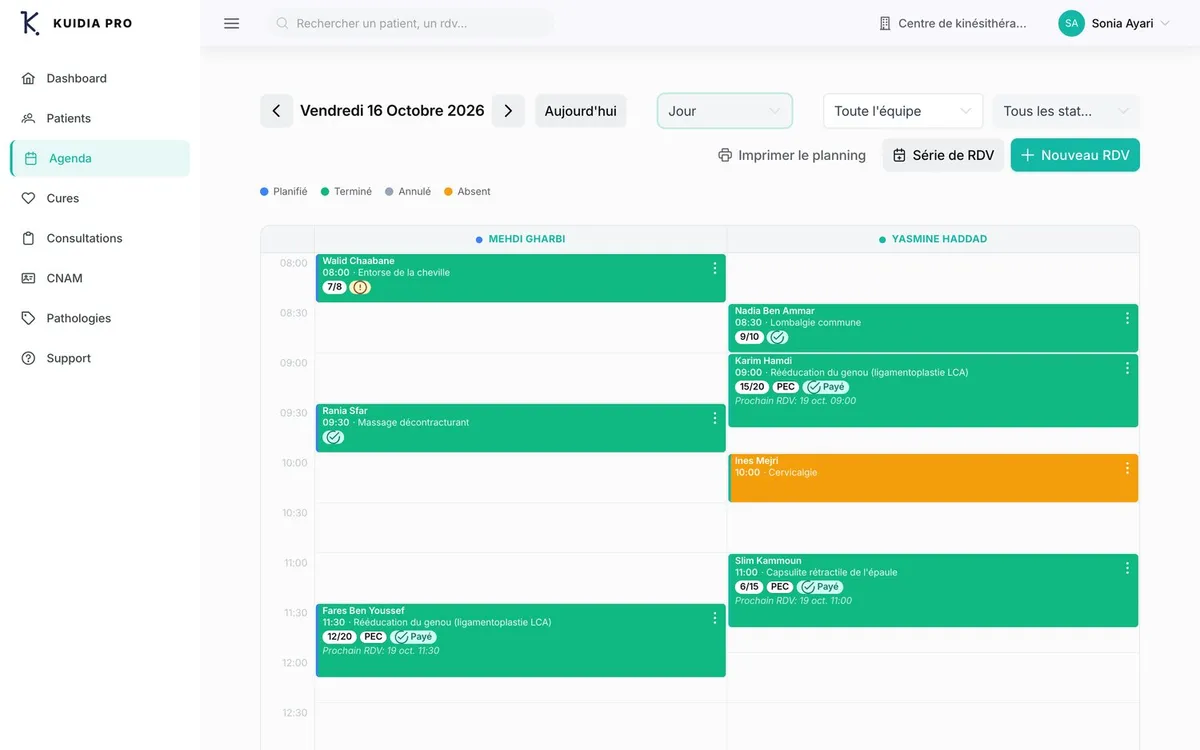This screenshot has height=750, width=1200.
Task: Click the PEC badge on Slim Kammoun appointment
Action: coord(780,587)
